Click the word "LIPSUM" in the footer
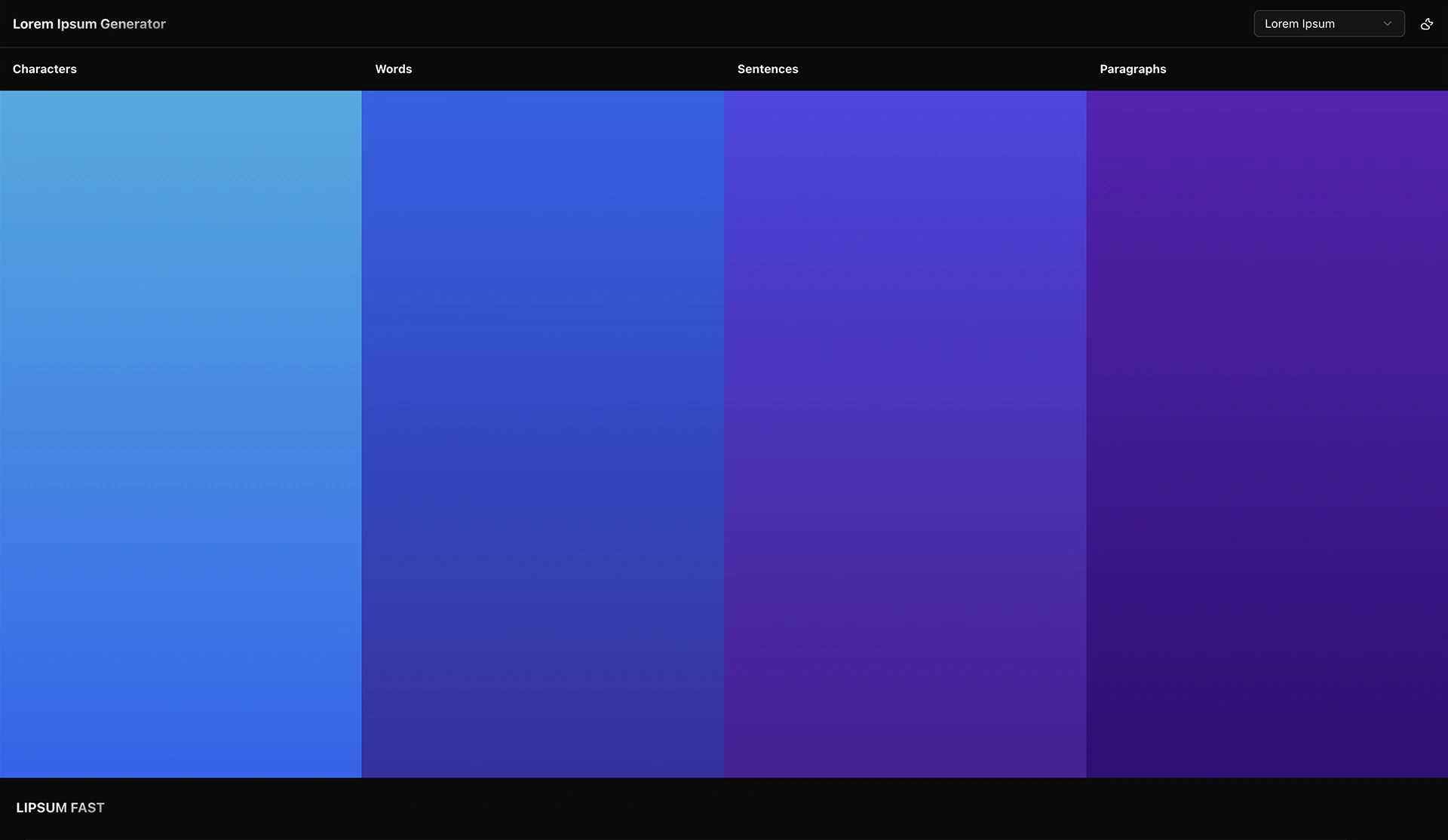Viewport: 1448px width, 840px height. pyautogui.click(x=41, y=808)
